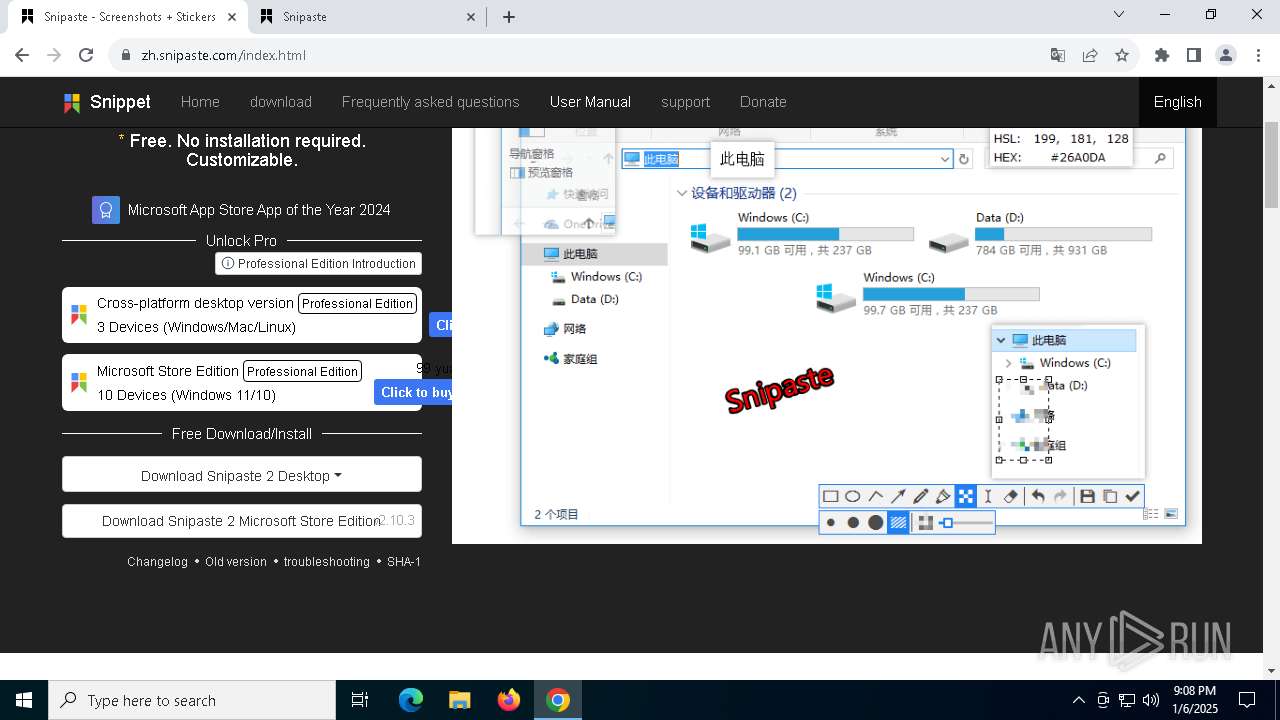
Task: Open Chrome's three-dot menu
Action: click(x=1258, y=55)
